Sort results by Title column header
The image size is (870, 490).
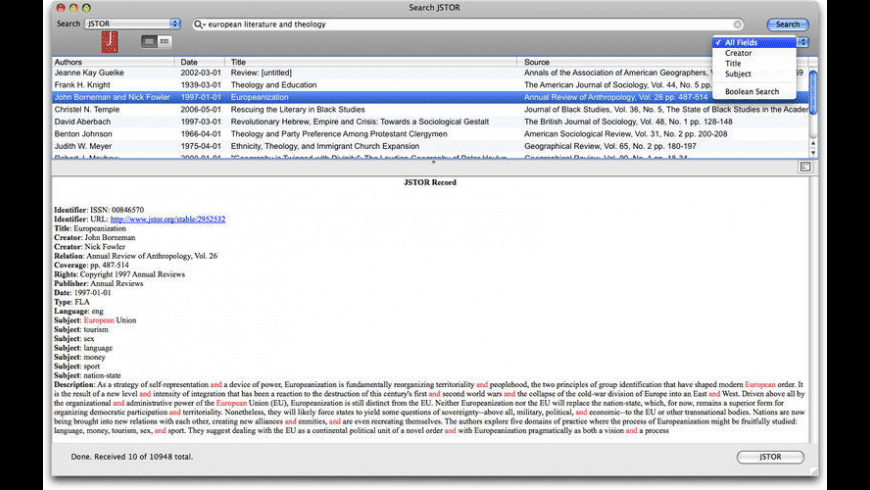click(x=371, y=62)
